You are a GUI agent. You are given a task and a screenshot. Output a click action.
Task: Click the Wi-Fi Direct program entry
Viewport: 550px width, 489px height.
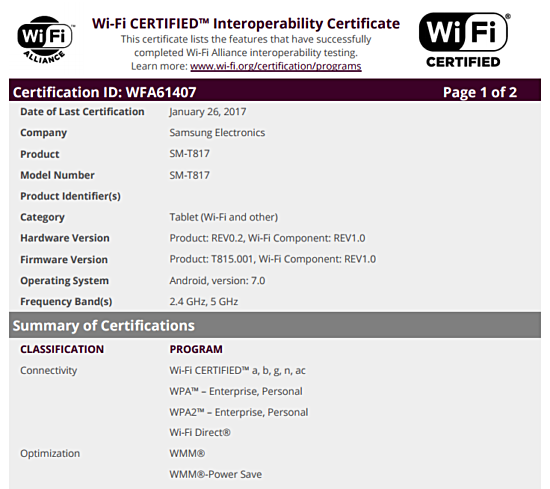200,433
